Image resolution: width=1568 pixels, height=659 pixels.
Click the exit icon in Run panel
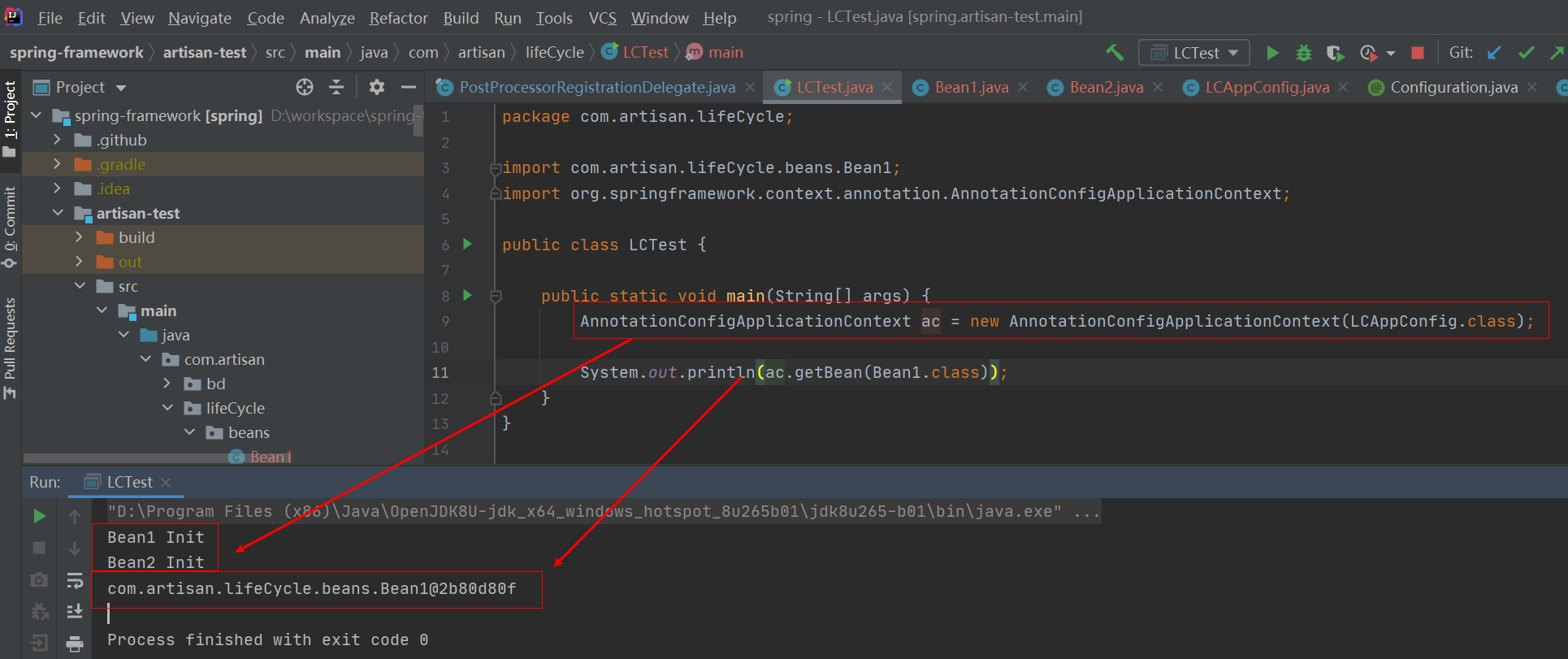pyautogui.click(x=39, y=644)
